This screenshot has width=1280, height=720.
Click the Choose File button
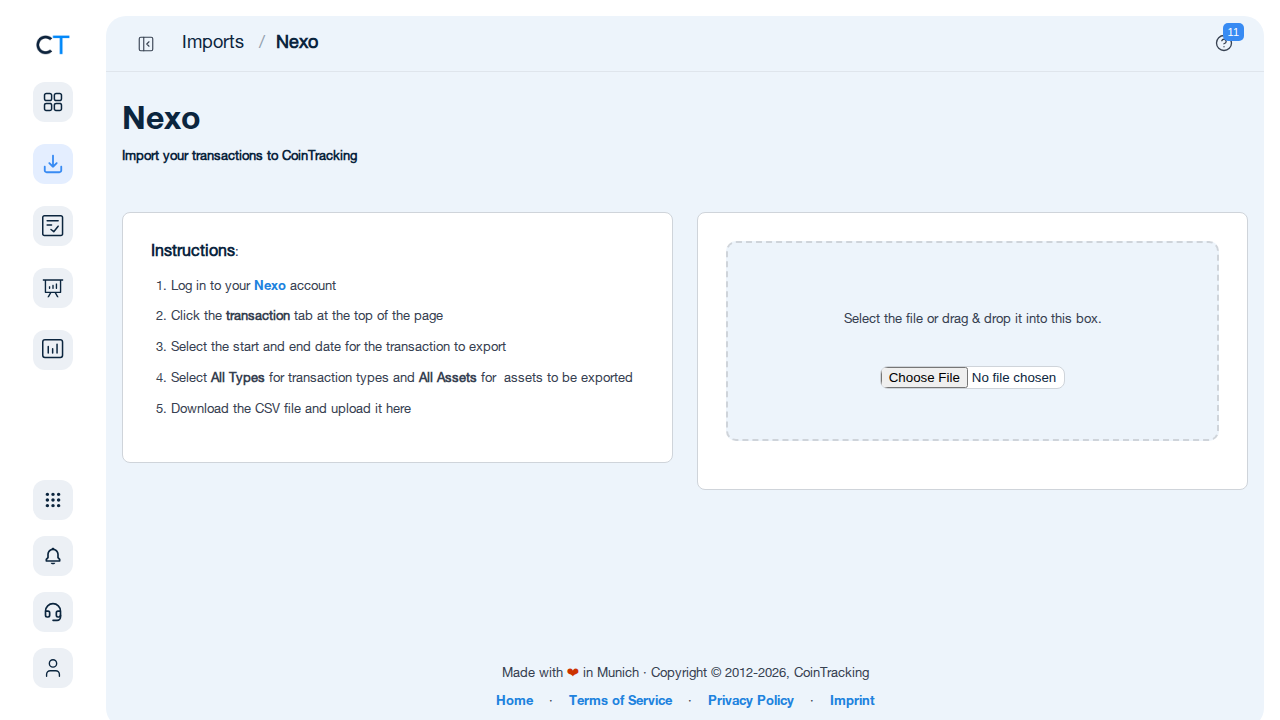(924, 377)
